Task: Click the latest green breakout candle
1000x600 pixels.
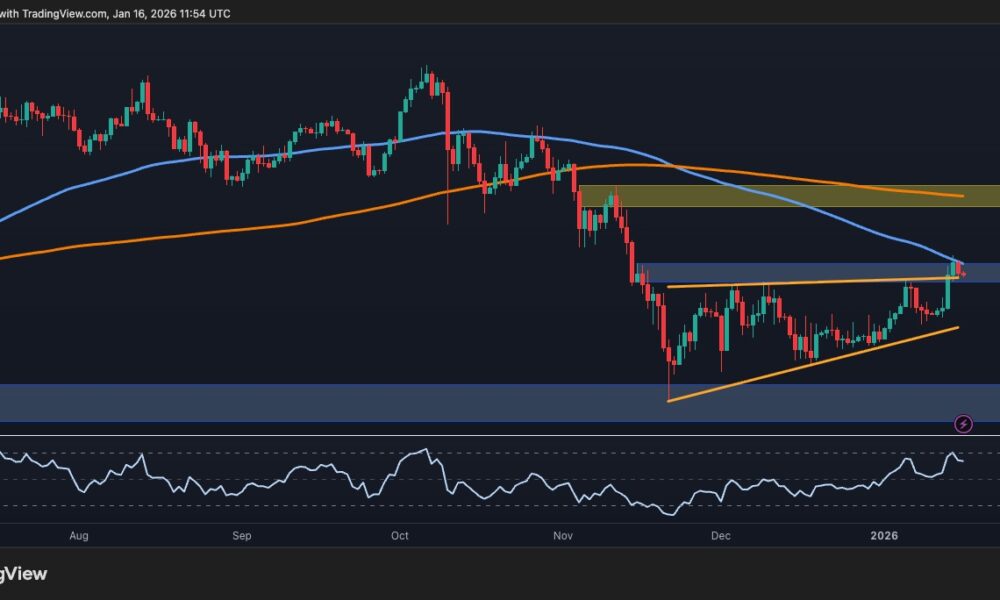Action: (x=948, y=290)
